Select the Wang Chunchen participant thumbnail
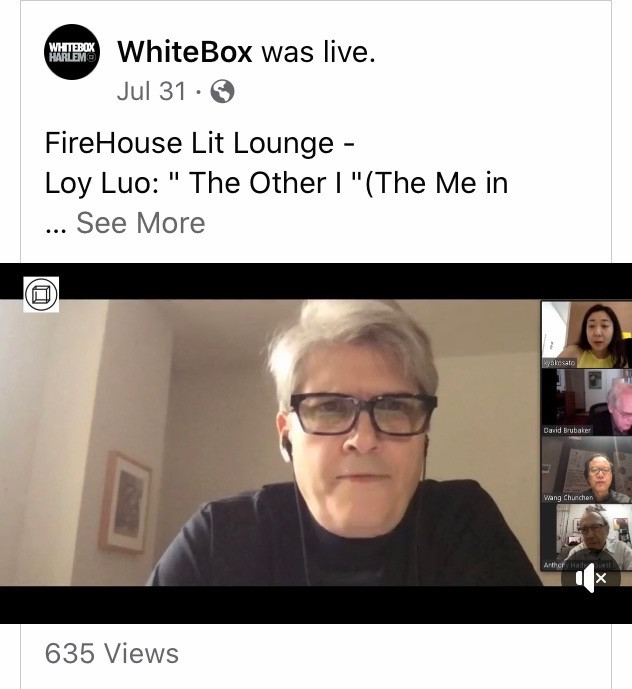 [586, 470]
